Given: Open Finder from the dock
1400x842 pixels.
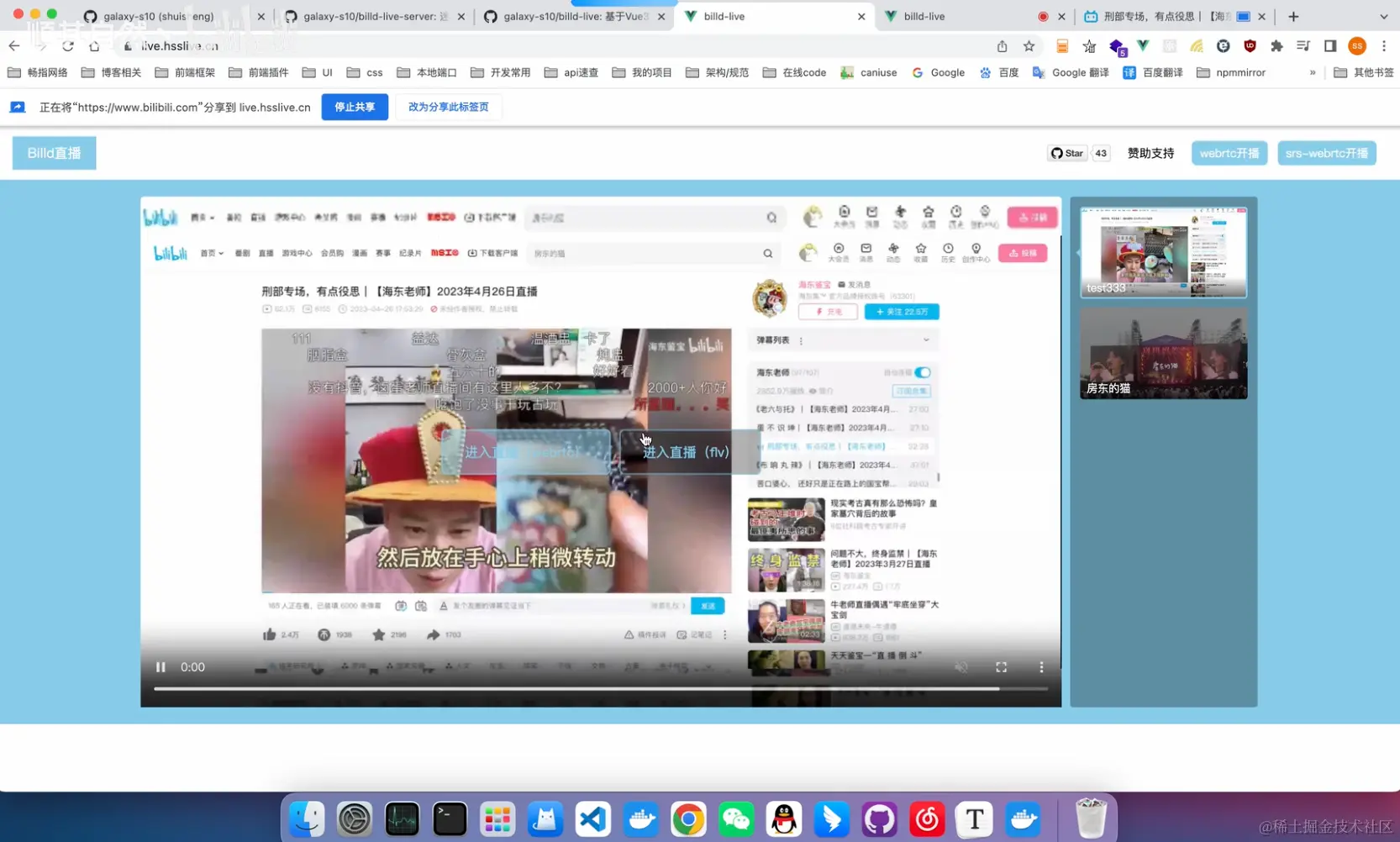Looking at the screenshot, I should click(x=307, y=818).
